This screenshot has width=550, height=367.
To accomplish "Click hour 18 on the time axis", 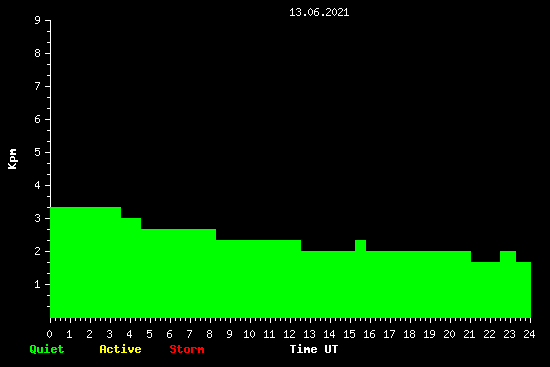I will (x=409, y=334).
